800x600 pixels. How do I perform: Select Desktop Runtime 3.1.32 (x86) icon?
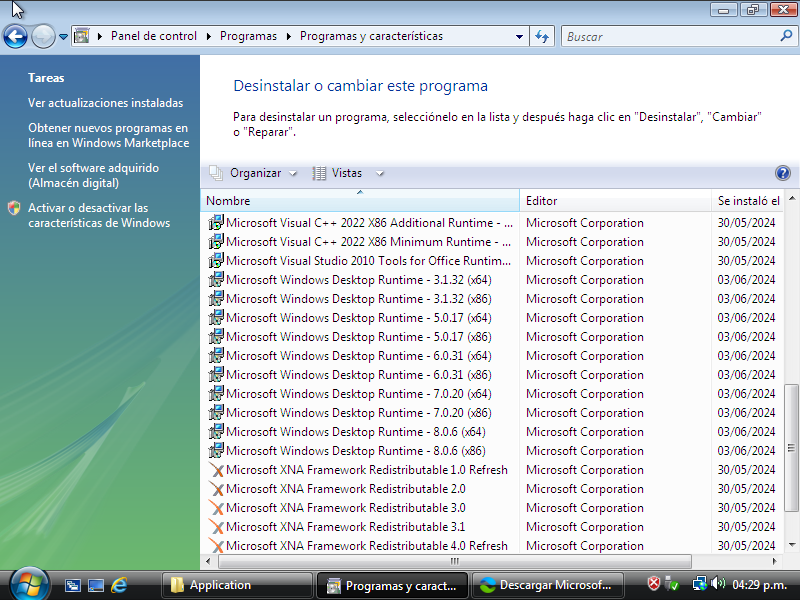[x=216, y=299]
